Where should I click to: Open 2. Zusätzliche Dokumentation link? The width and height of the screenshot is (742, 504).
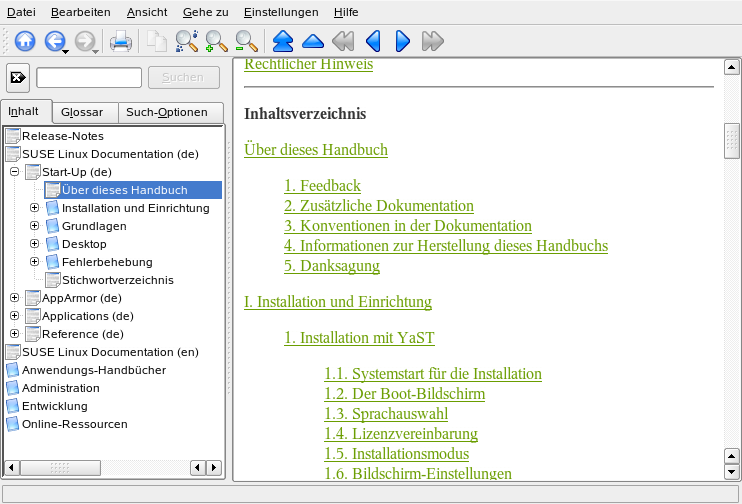(x=379, y=206)
